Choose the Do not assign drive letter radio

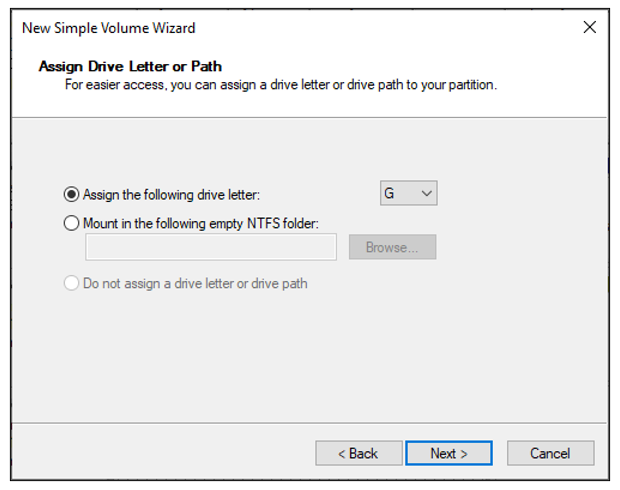71,283
